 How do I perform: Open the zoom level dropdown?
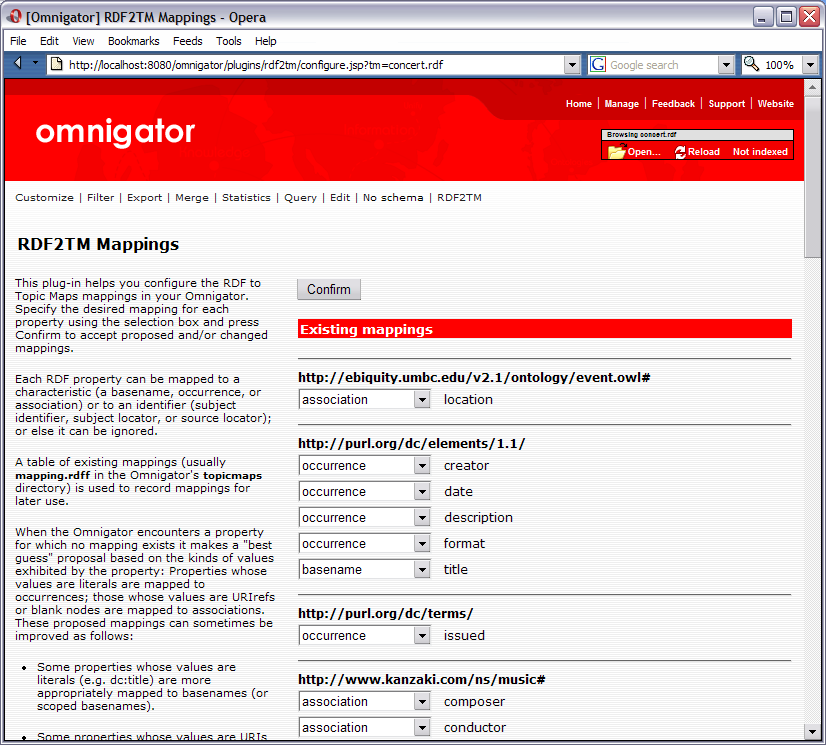point(810,63)
